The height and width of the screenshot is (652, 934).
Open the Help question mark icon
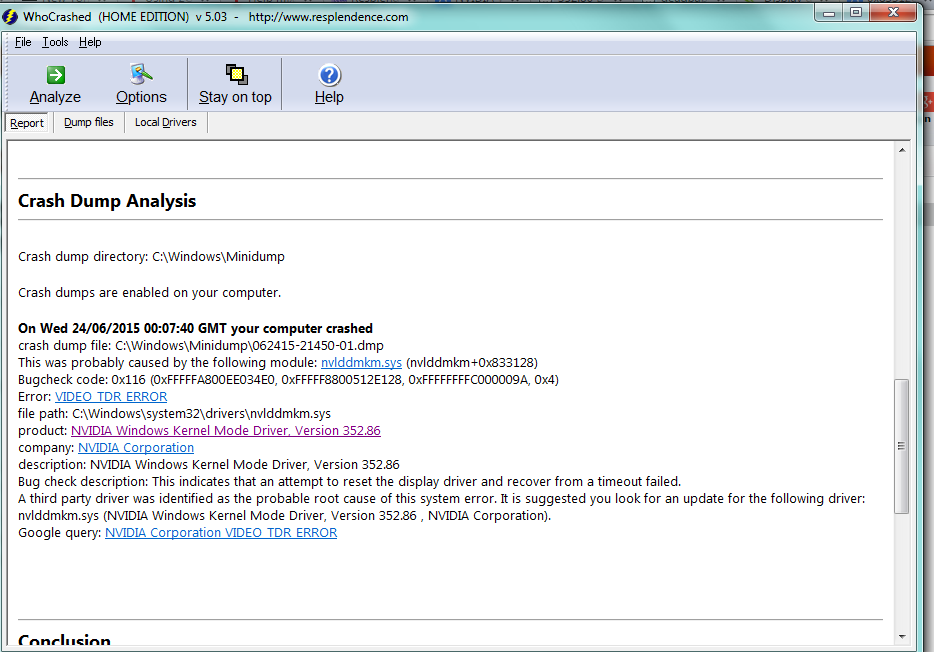pos(329,75)
